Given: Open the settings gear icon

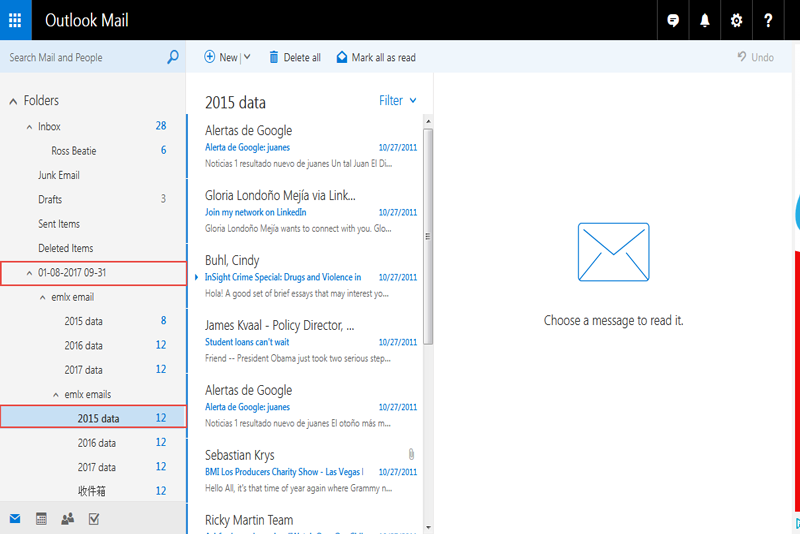Looking at the screenshot, I should point(736,20).
